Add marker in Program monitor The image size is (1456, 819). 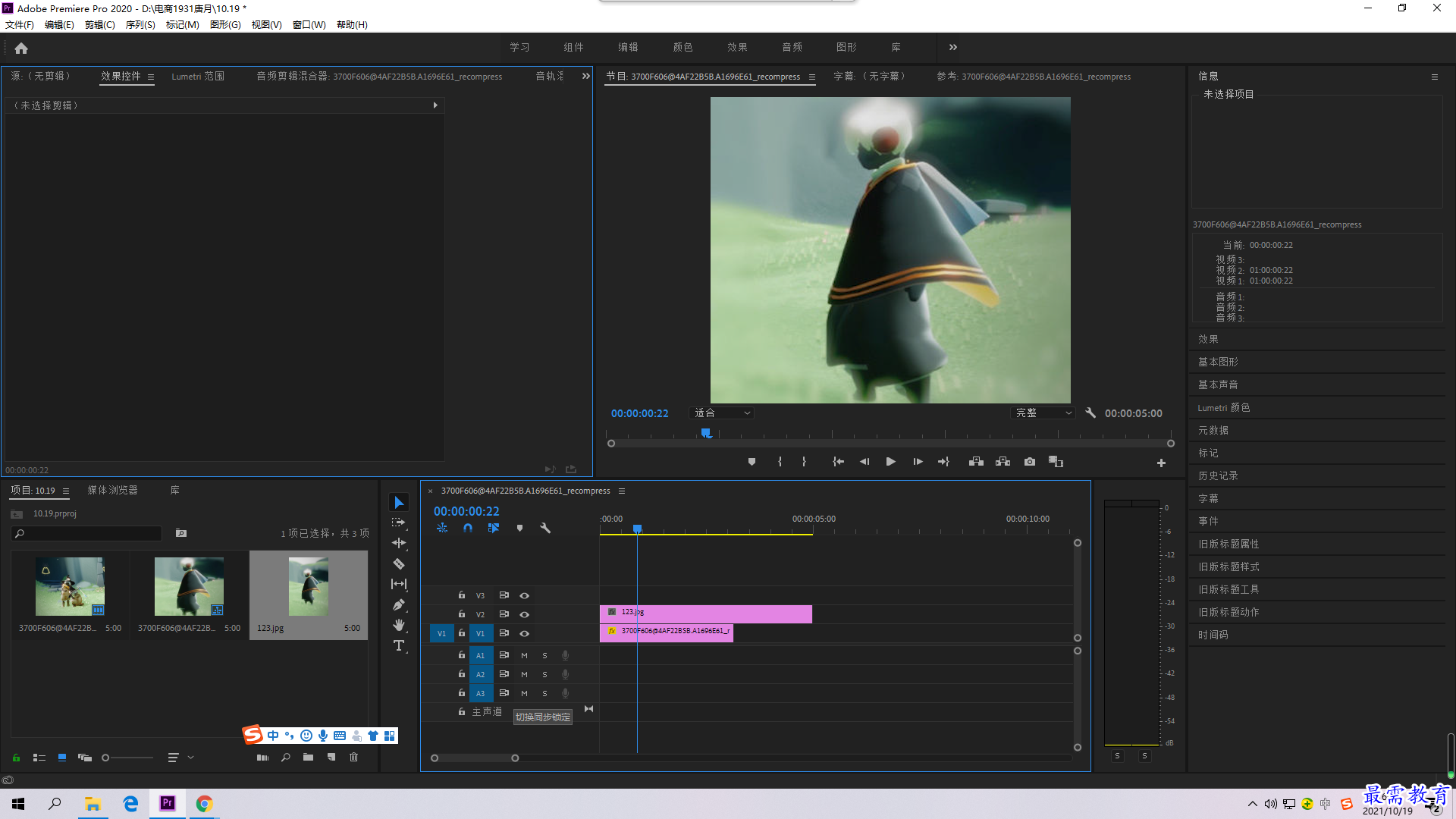pos(752,462)
